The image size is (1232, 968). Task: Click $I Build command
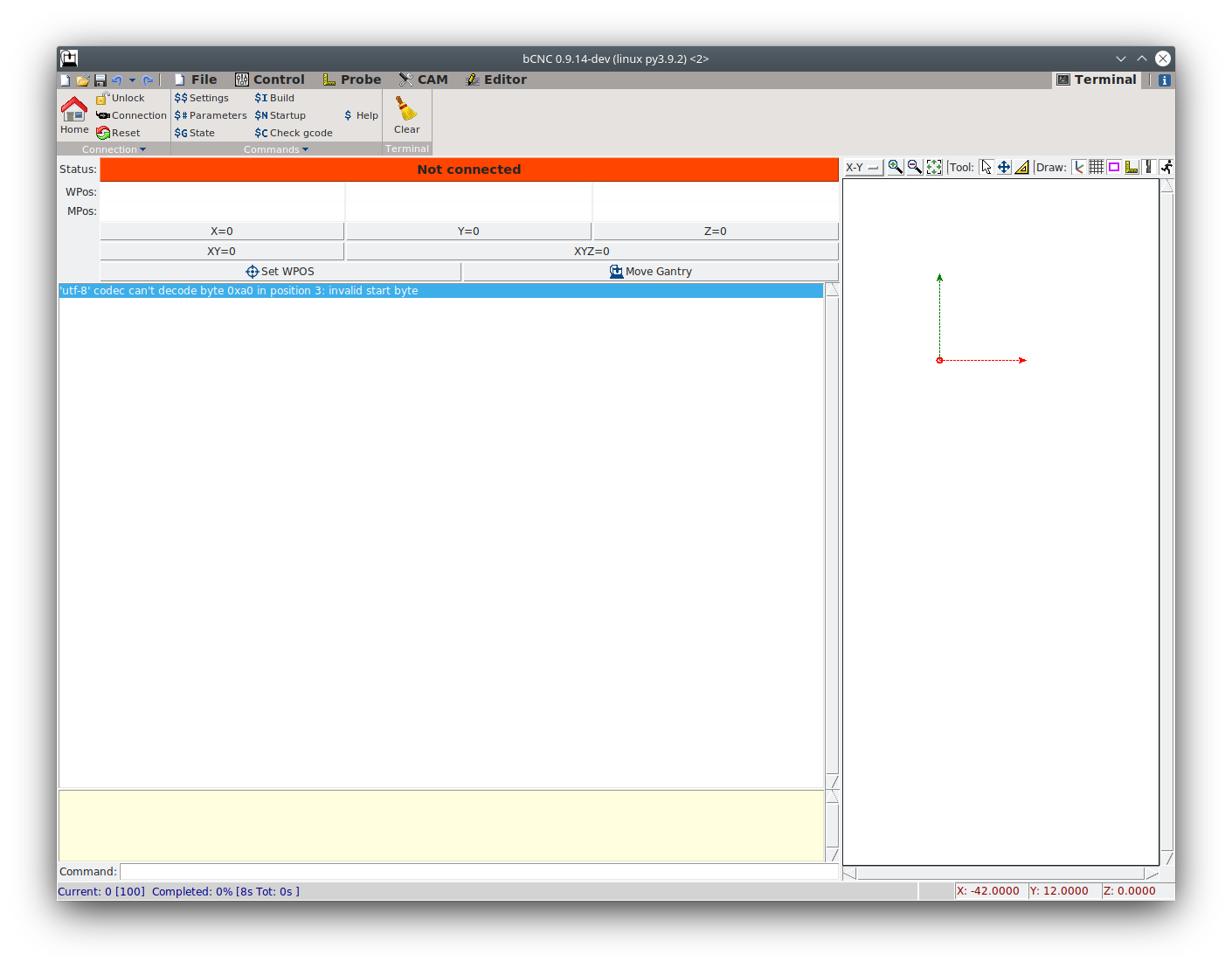pos(274,98)
